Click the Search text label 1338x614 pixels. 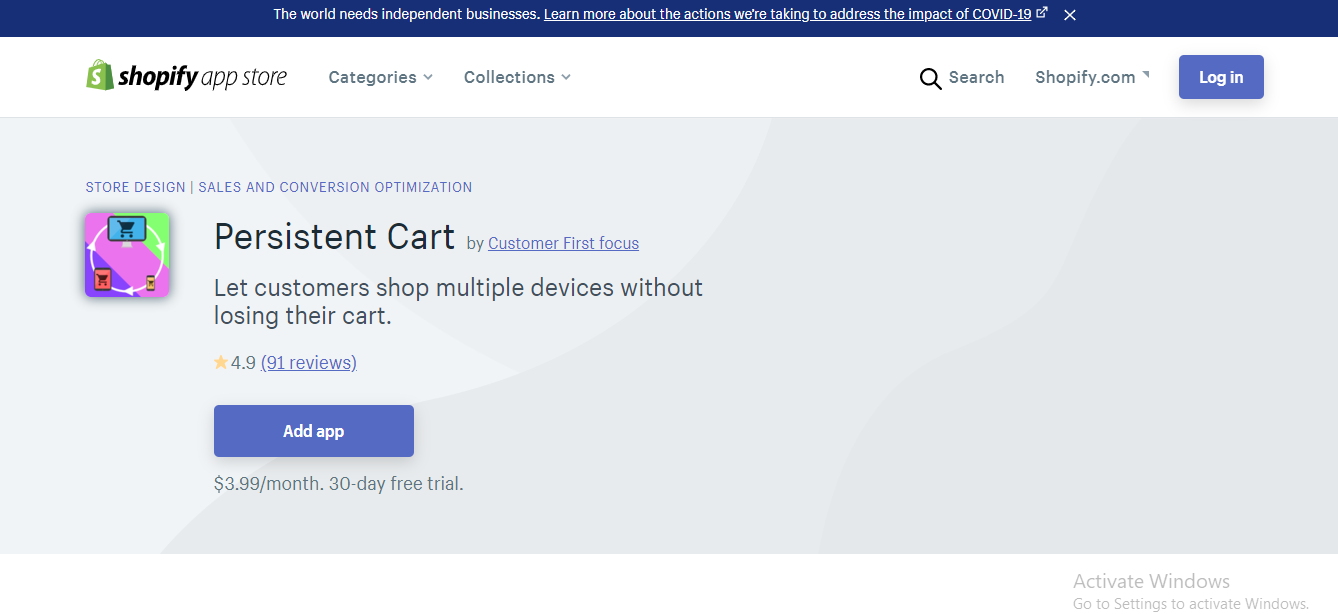[976, 77]
